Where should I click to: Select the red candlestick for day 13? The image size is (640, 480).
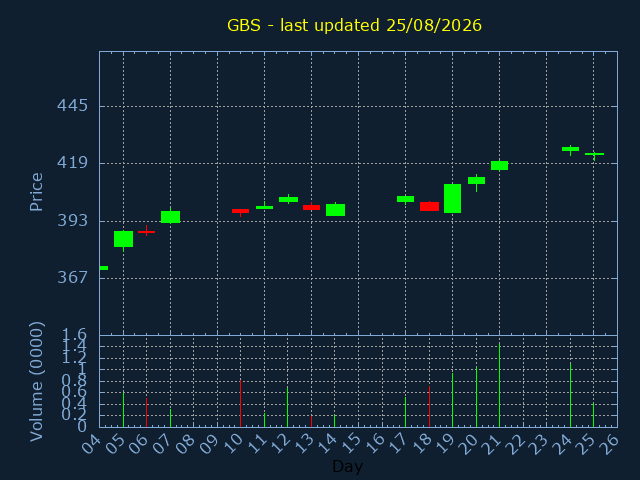pyautogui.click(x=311, y=207)
